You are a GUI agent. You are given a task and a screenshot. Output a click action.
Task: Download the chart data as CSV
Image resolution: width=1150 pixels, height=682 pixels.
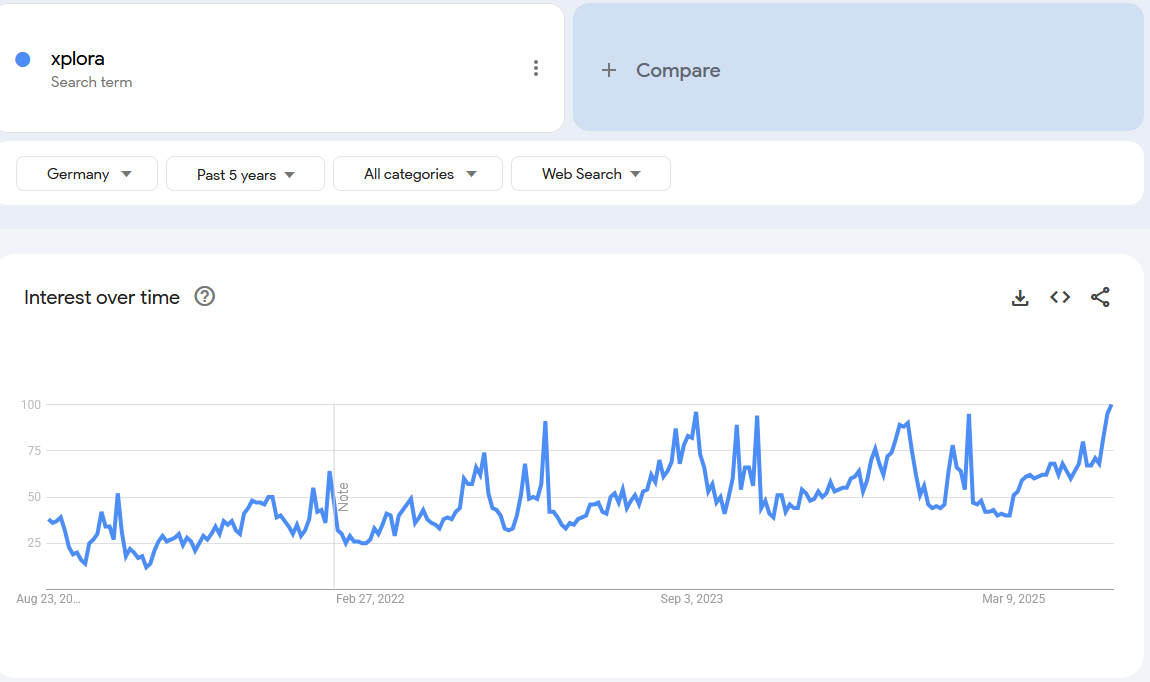coord(1020,297)
